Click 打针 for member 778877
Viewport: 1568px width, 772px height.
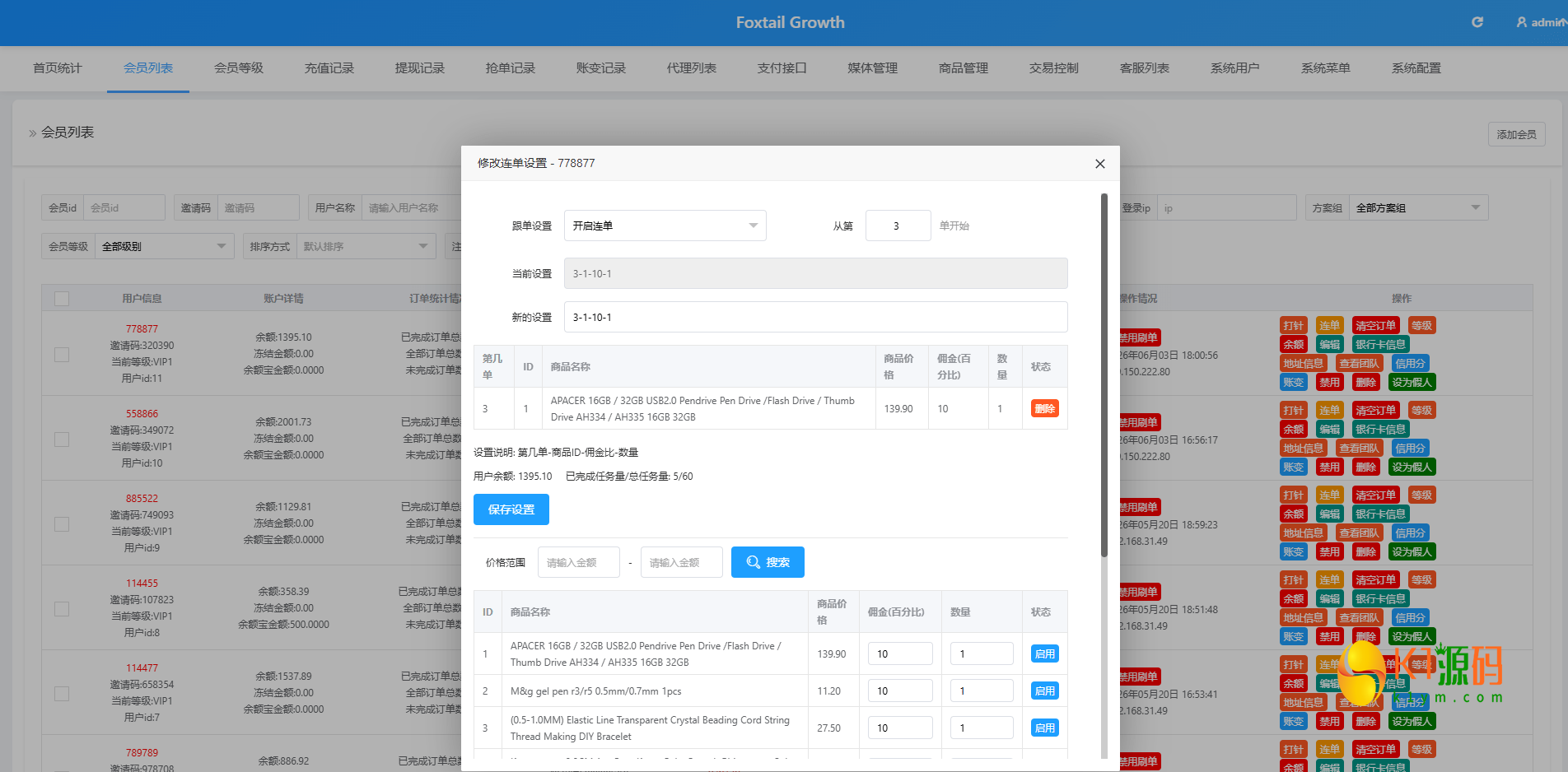(1294, 325)
